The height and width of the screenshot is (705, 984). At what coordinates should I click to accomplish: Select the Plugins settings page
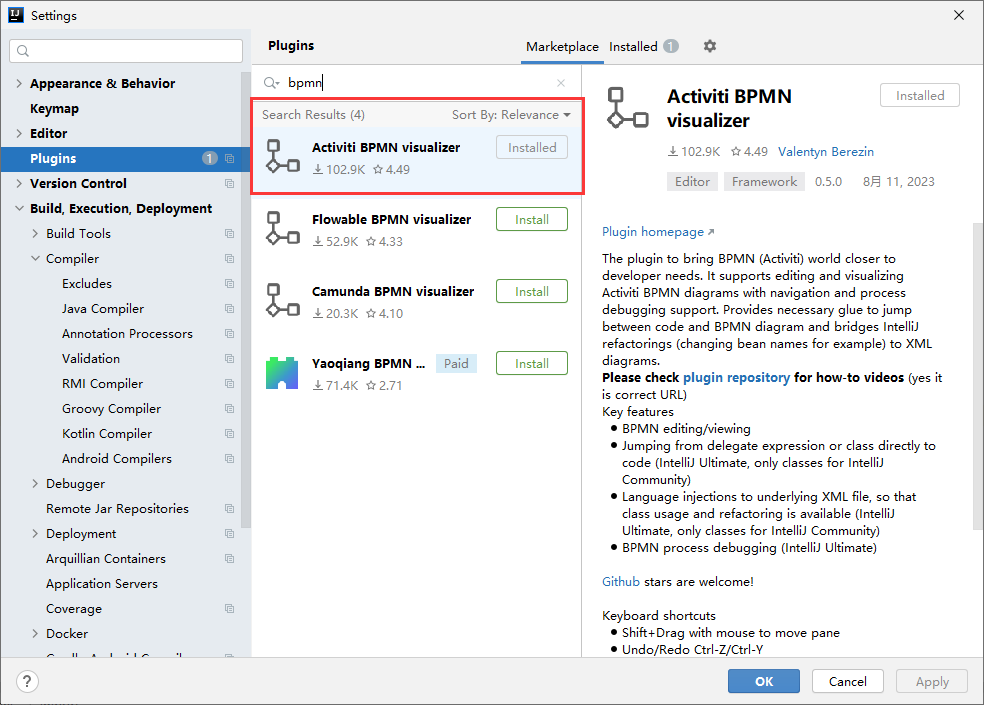pyautogui.click(x=126, y=159)
